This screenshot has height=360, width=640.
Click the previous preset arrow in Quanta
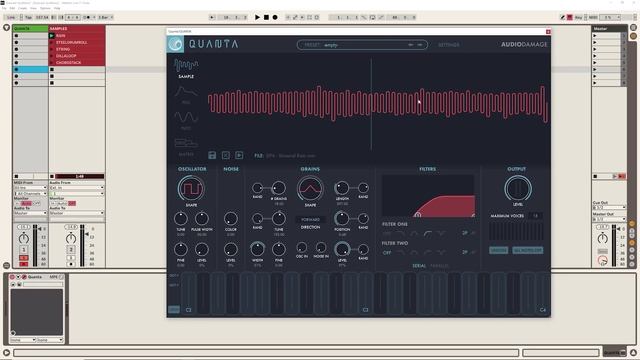click(x=411, y=45)
